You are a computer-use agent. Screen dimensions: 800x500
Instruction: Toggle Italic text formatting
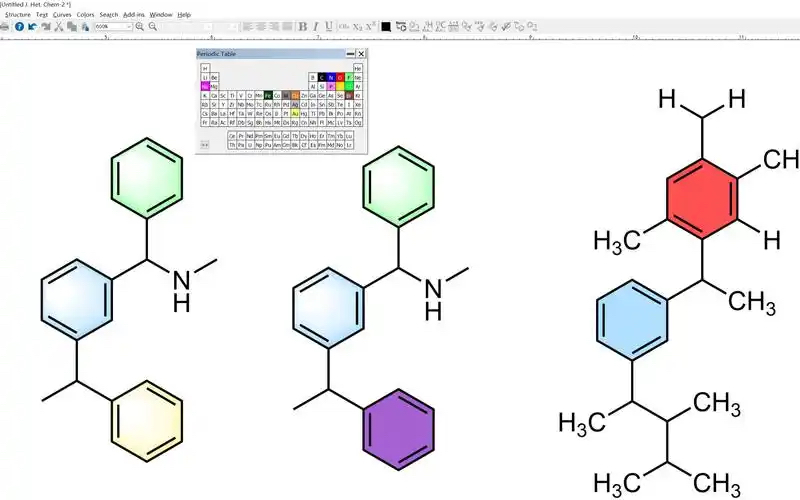[x=315, y=26]
